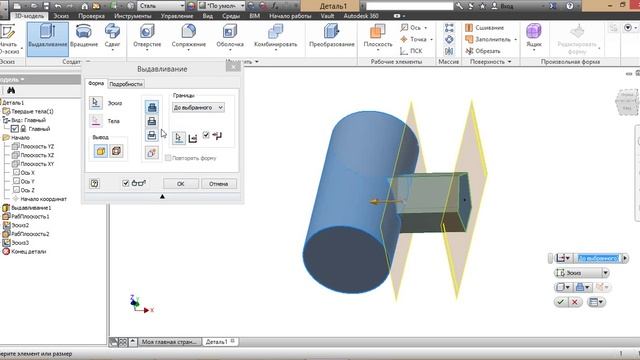640x360 pixels.
Task: Select the Сшивание stitch surface tool
Action: click(x=484, y=27)
